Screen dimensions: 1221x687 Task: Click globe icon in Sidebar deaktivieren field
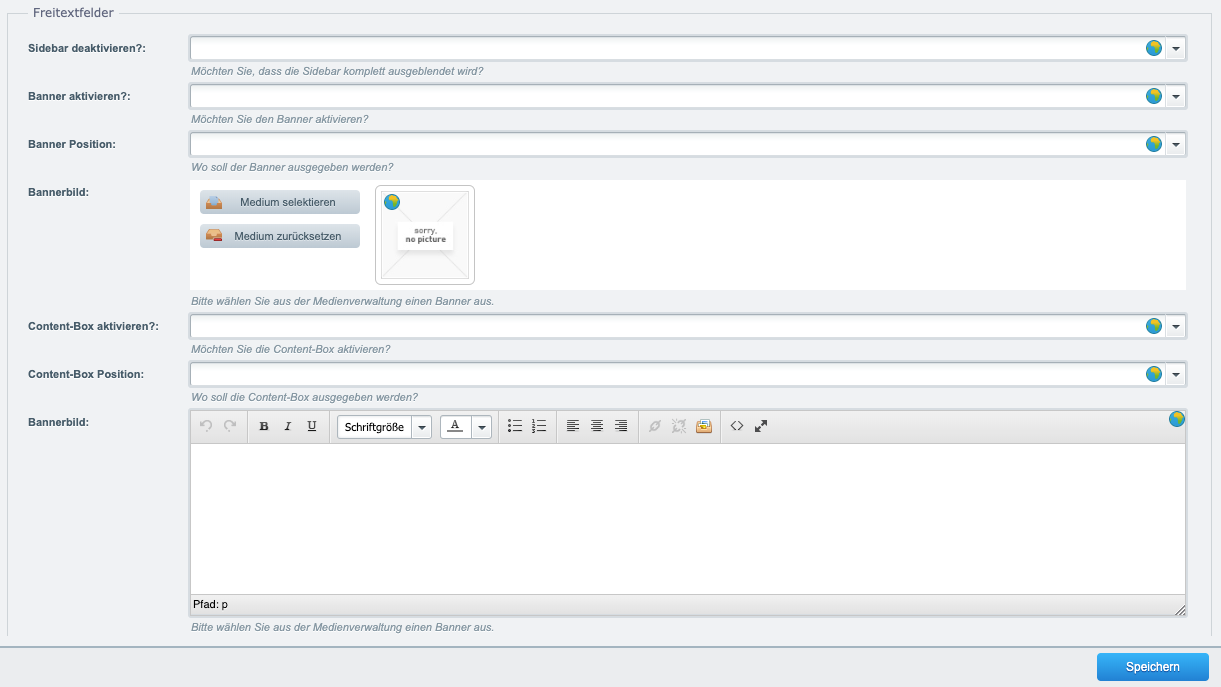[x=1154, y=48]
